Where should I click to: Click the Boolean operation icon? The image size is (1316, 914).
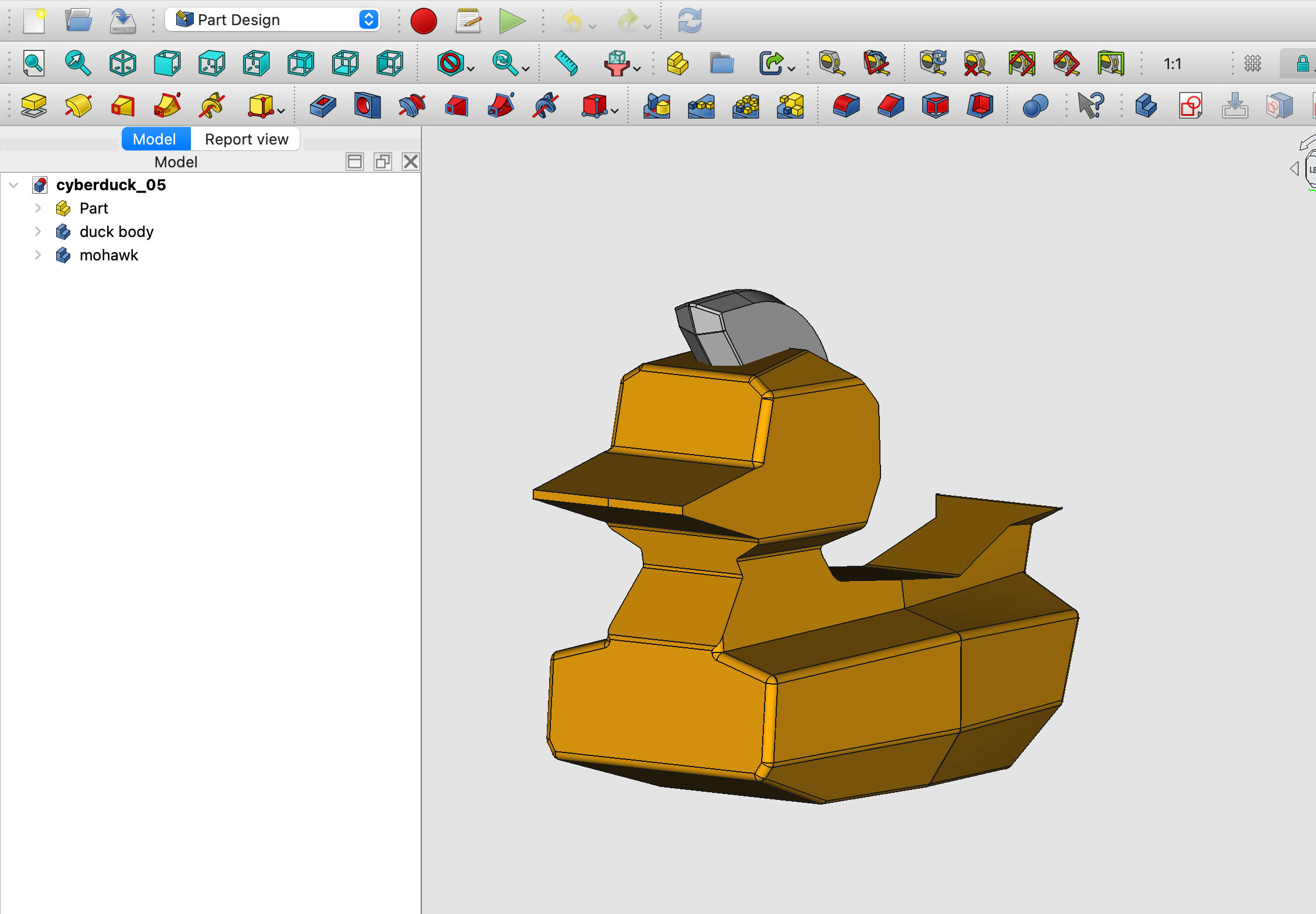click(x=1035, y=106)
